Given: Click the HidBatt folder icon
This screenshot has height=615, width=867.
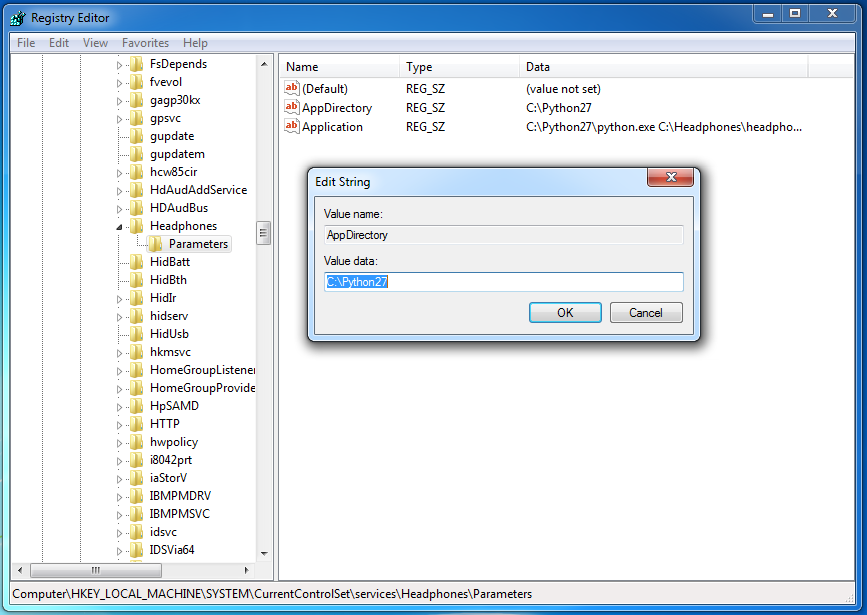Looking at the screenshot, I should pyautogui.click(x=137, y=262).
